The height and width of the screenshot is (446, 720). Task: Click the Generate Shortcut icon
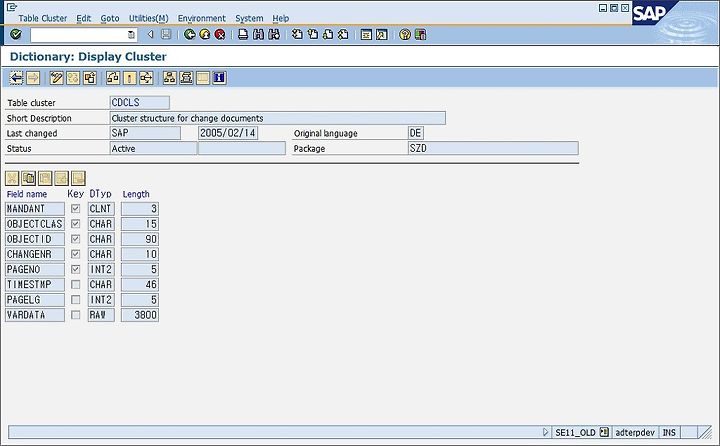pyautogui.click(x=382, y=34)
